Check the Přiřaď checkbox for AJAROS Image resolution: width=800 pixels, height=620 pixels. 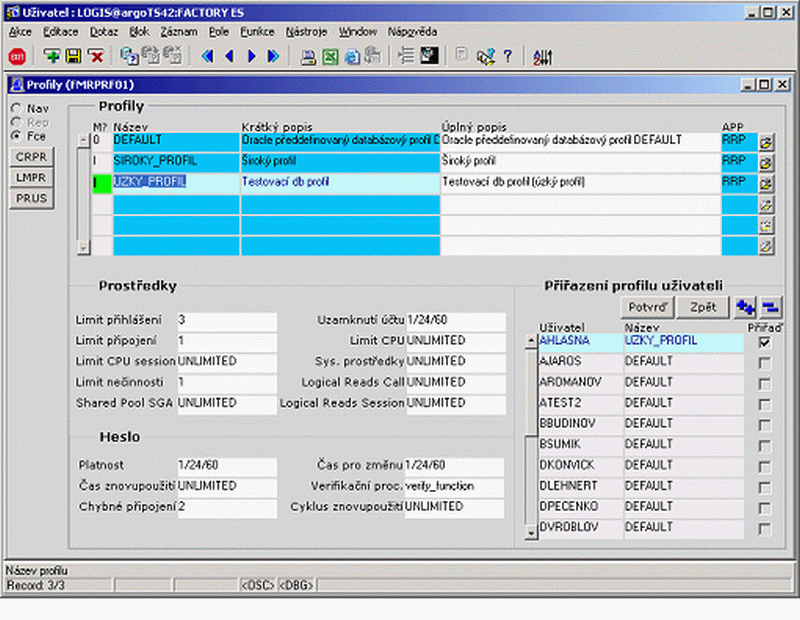coord(764,363)
